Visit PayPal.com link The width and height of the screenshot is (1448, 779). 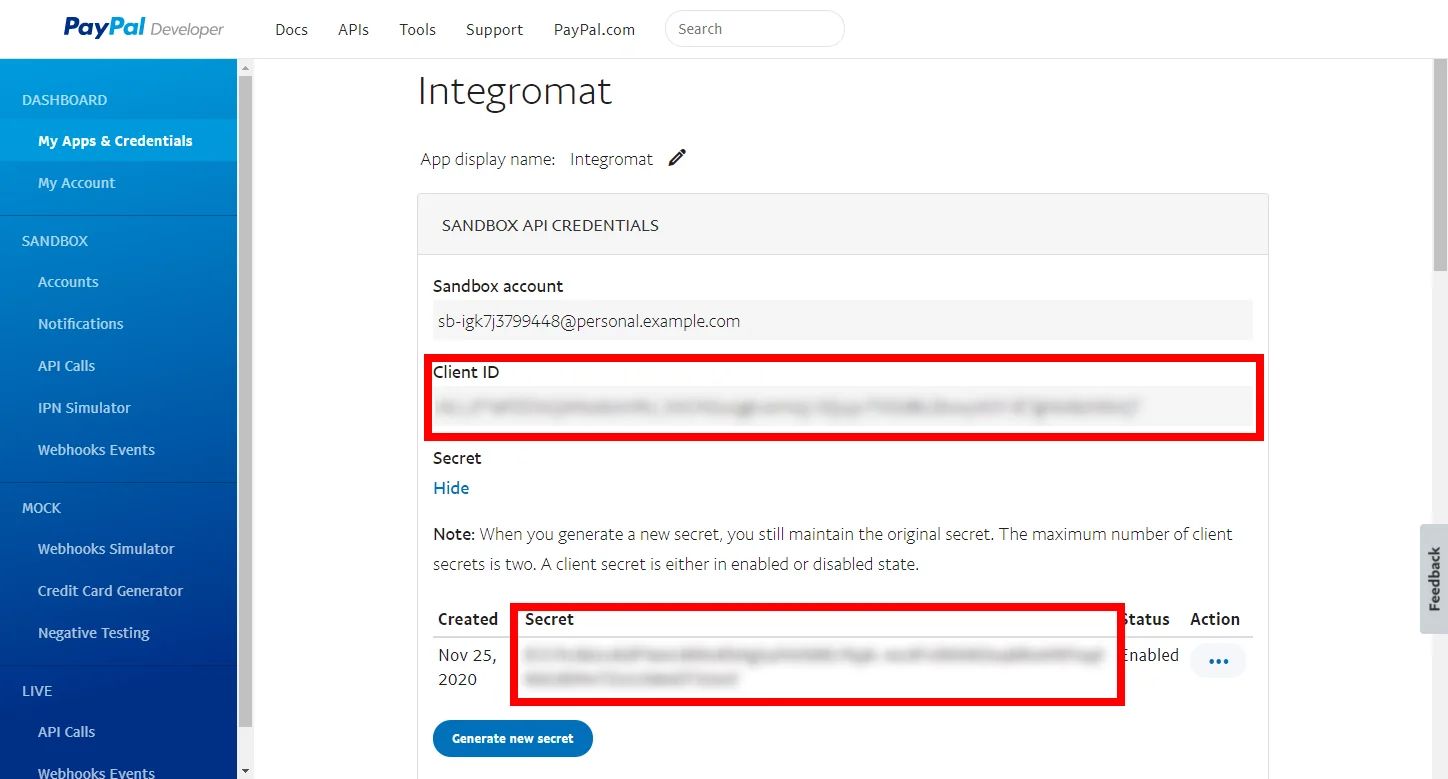click(x=594, y=29)
